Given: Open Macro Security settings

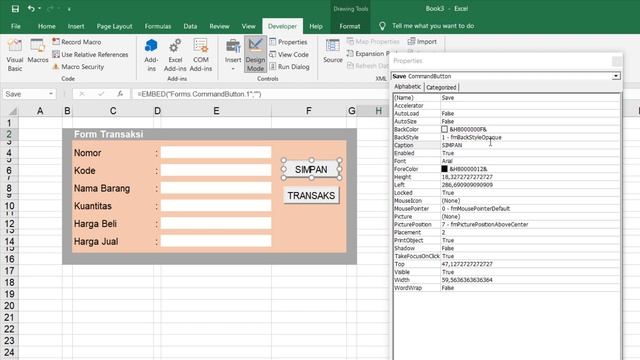Looking at the screenshot, I should click(78, 67).
